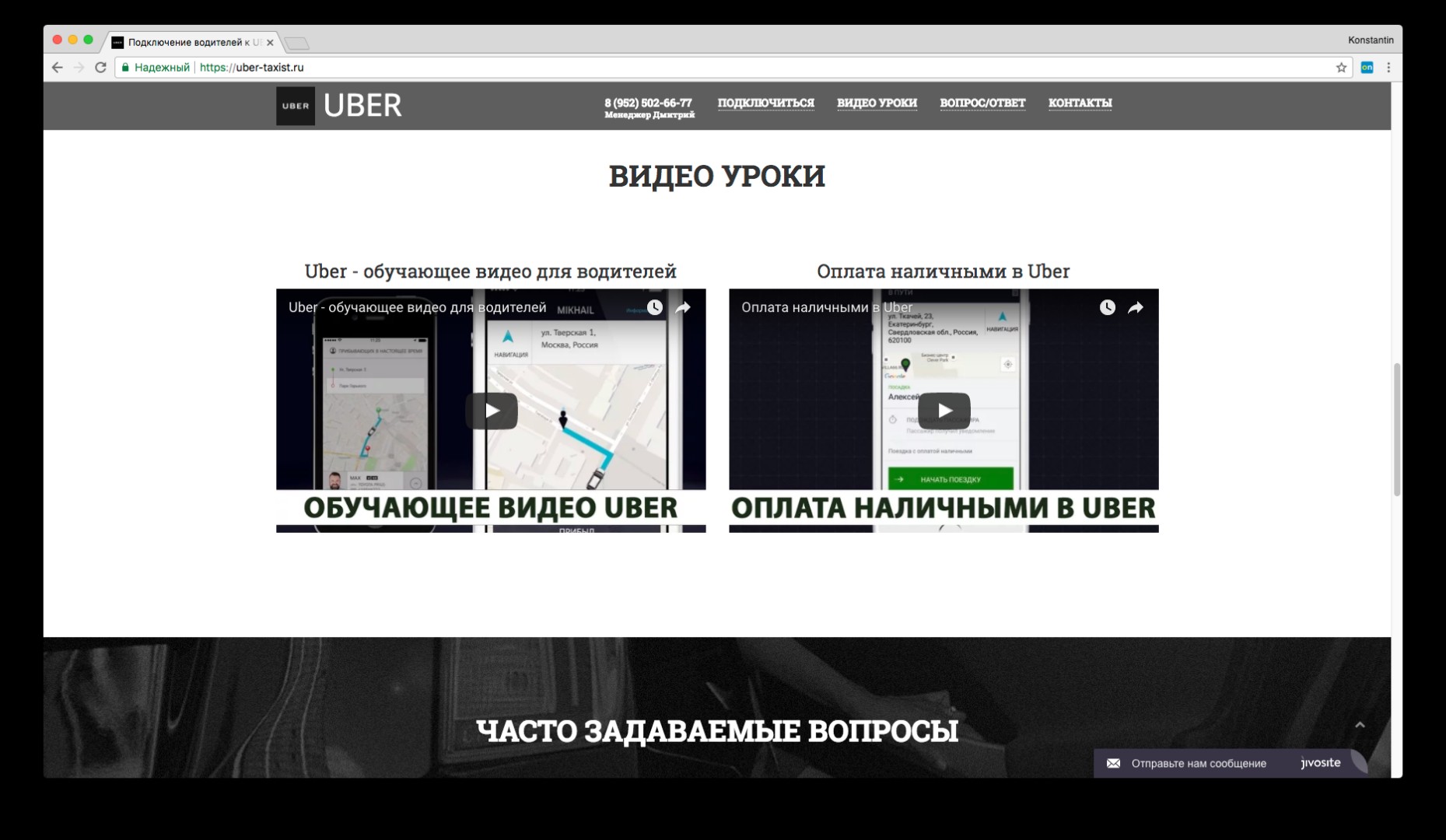Open the ПОДКЛЮЧИТЬСЯ menu link
The image size is (1446, 840).
tap(765, 103)
